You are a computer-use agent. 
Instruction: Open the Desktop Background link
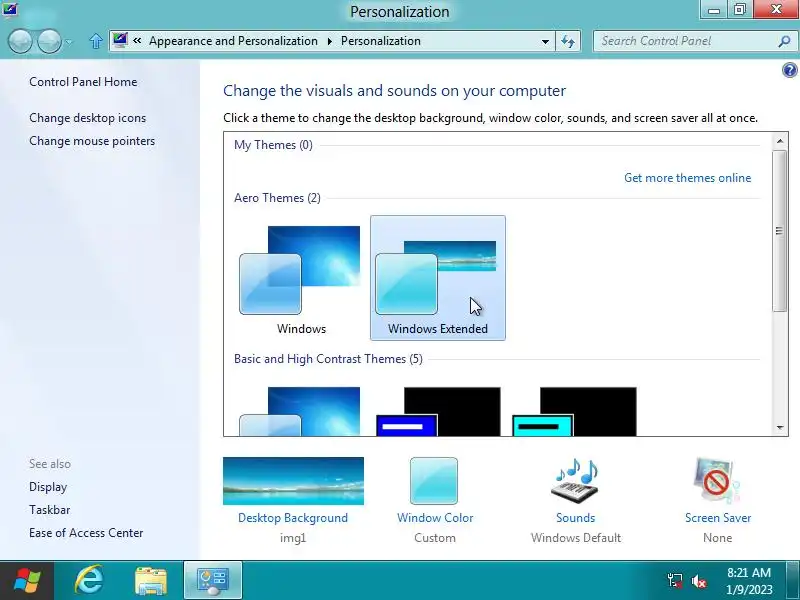293,518
